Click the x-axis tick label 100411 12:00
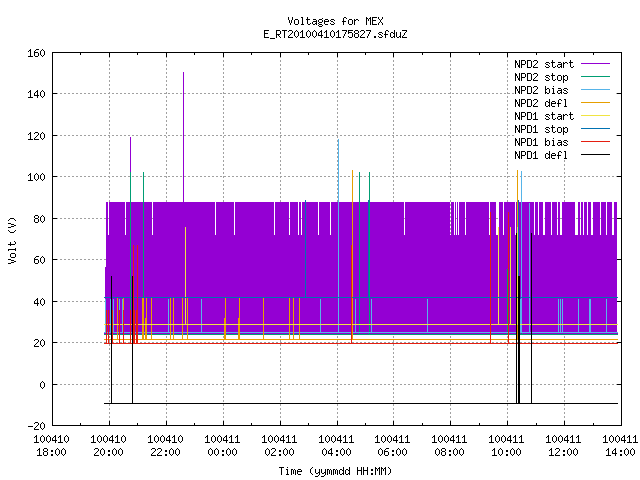The width and height of the screenshot is (640, 480). 563,446
